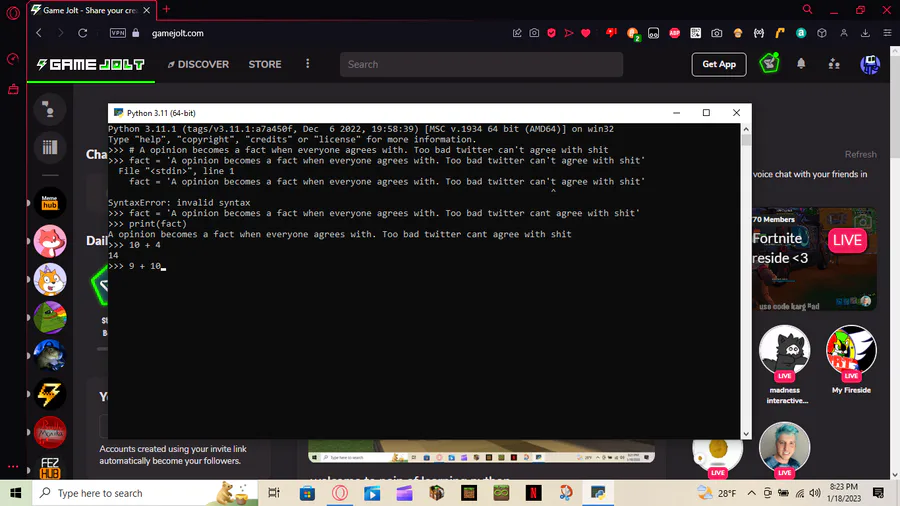The width and height of the screenshot is (900, 506).
Task: Open the Game Jolt sidebar library shelf icon
Action: tap(50, 147)
